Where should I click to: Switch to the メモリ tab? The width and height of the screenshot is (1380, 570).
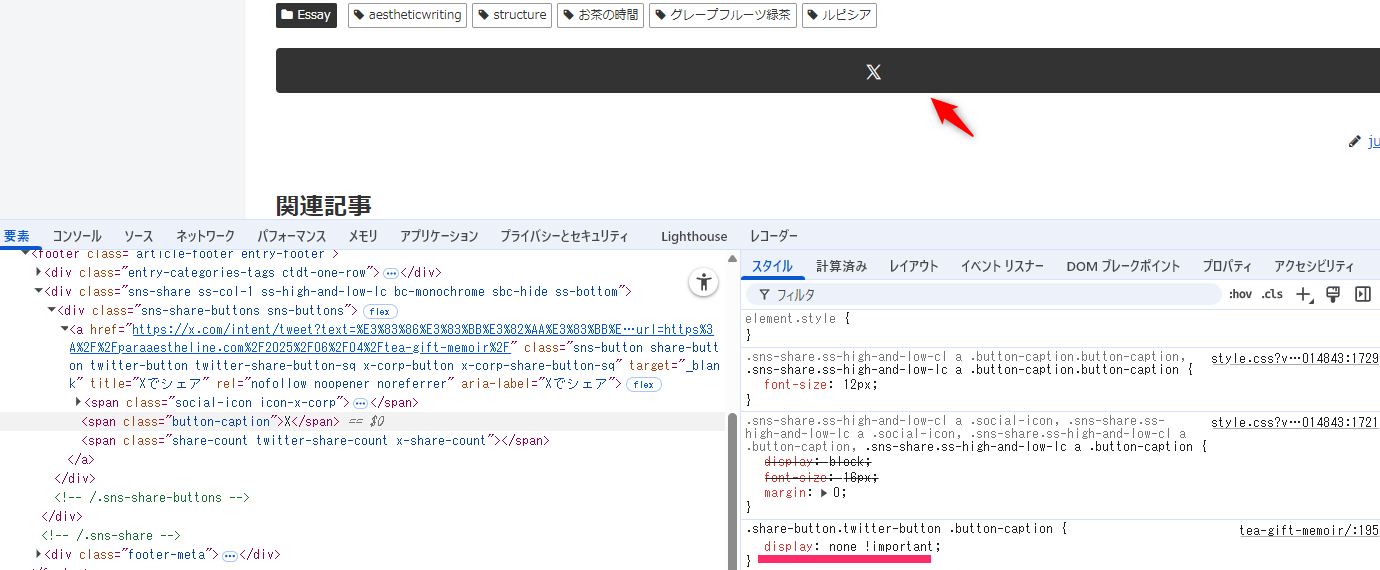pos(363,236)
